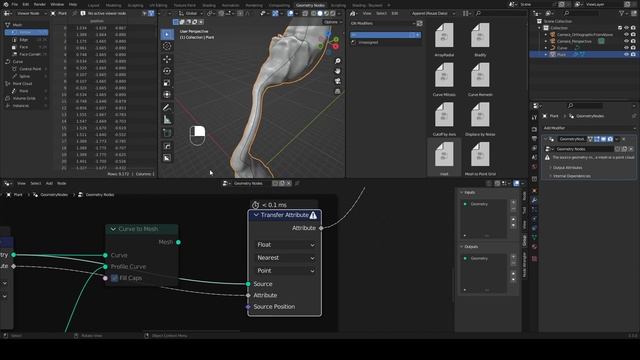Image resolution: width=640 pixels, height=360 pixels.
Task: Open the Help menu
Action: 73,4
